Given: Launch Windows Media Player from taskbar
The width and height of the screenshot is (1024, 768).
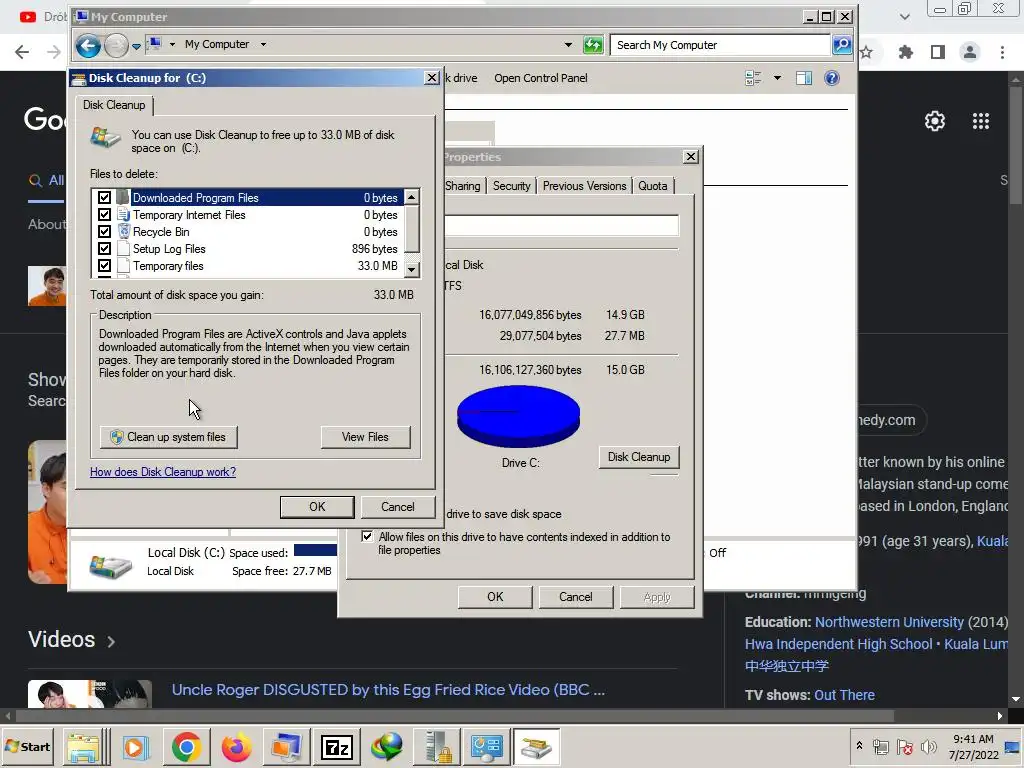Looking at the screenshot, I should tap(135, 747).
